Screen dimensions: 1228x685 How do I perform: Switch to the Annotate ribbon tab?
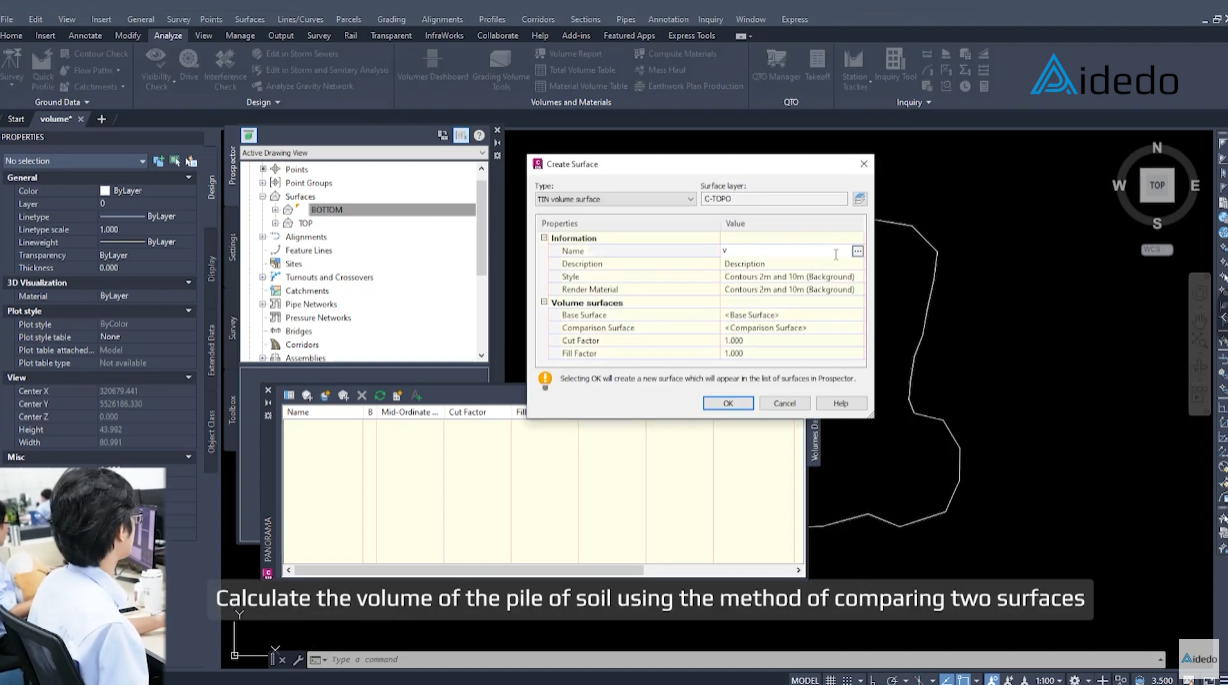[x=85, y=35]
